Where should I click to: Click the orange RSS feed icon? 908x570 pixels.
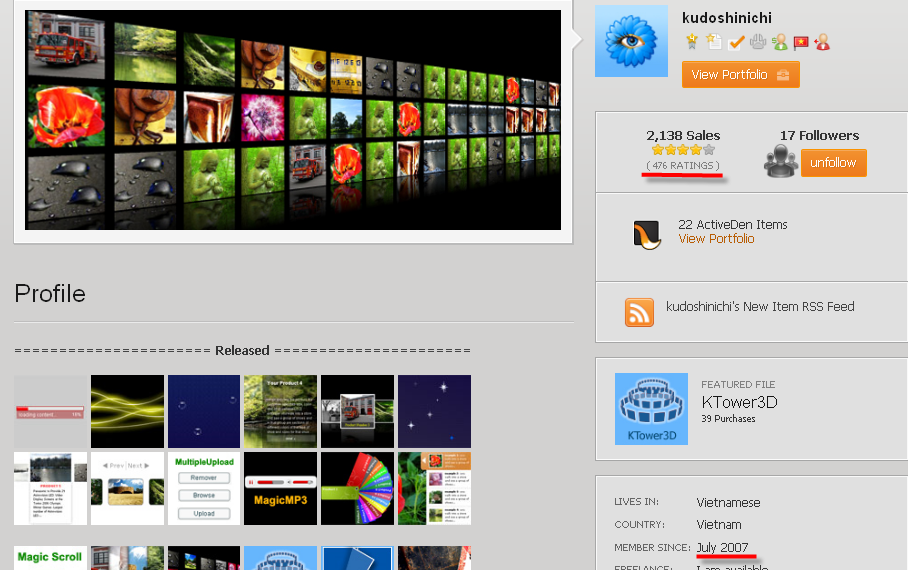click(639, 312)
